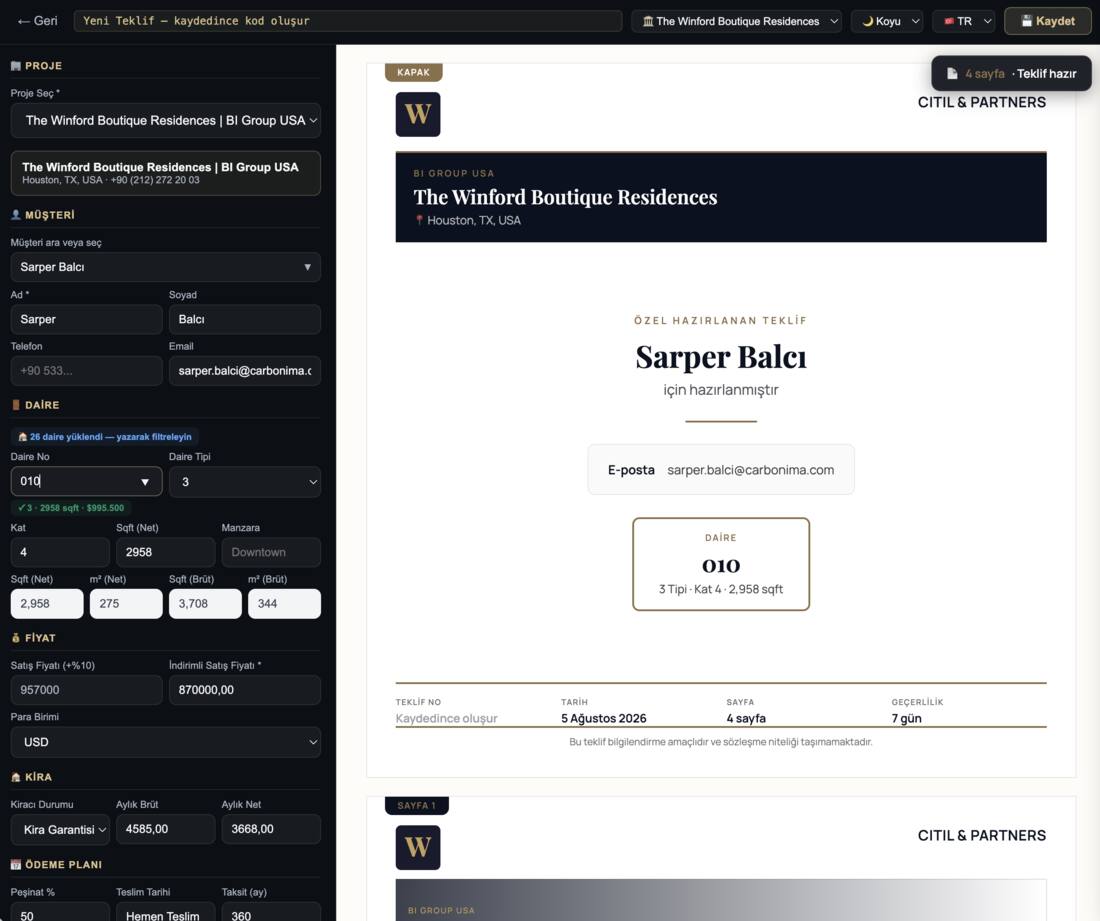Screen dimensions: 1100x921
Task: Click the Manzara field with Downtown placeholder
Action: [271, 552]
